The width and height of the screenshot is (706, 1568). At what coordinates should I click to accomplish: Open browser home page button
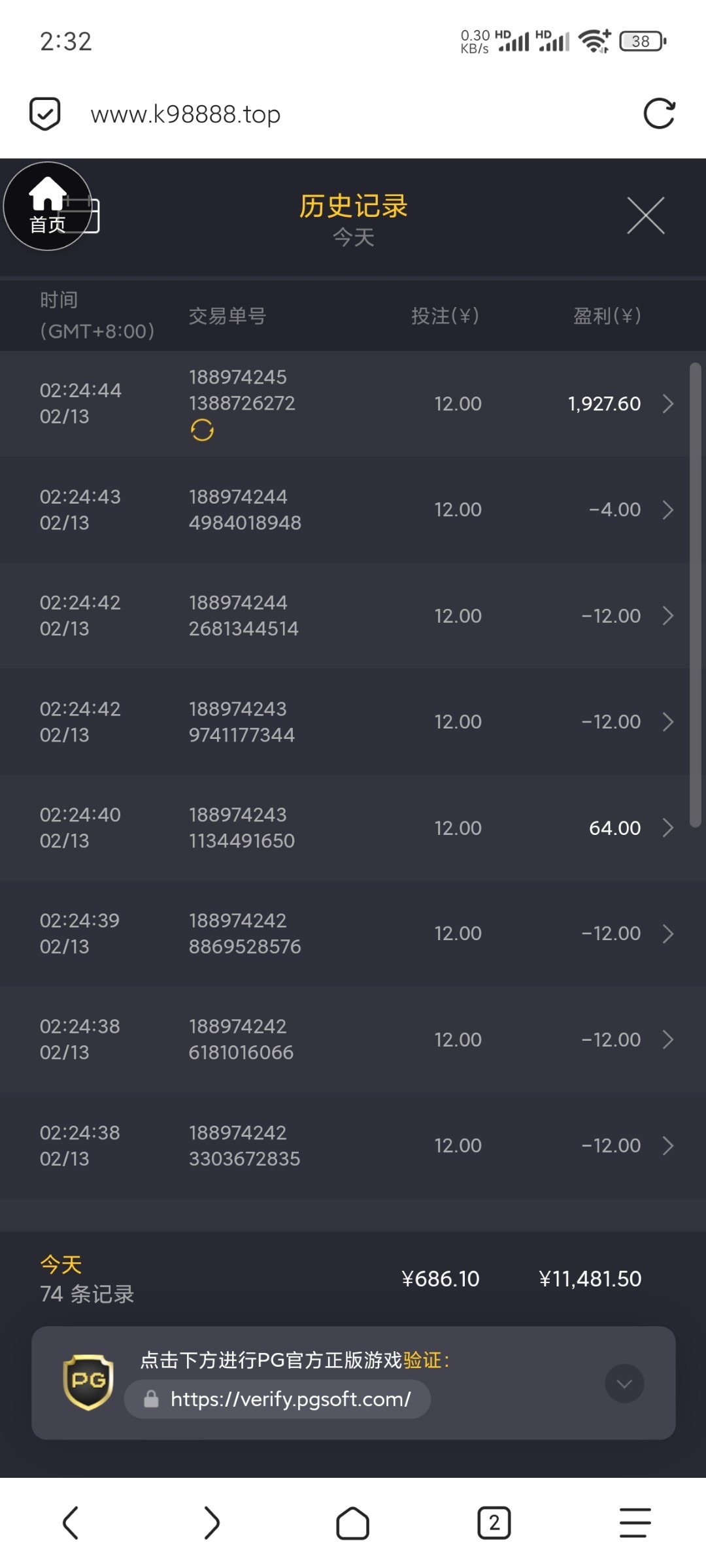coord(352,1523)
